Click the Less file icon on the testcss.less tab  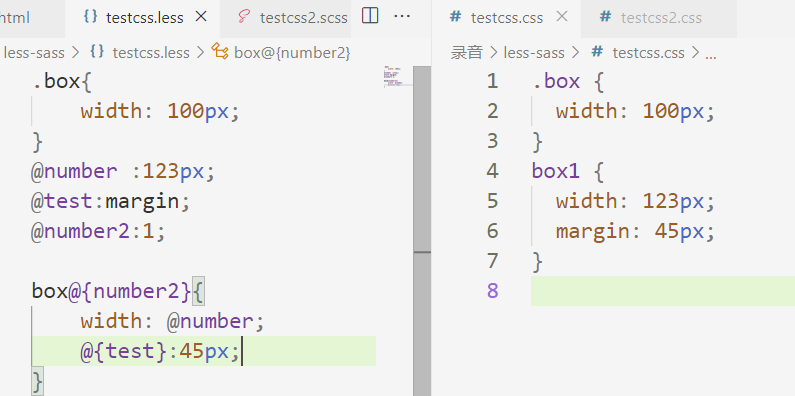pyautogui.click(x=90, y=17)
